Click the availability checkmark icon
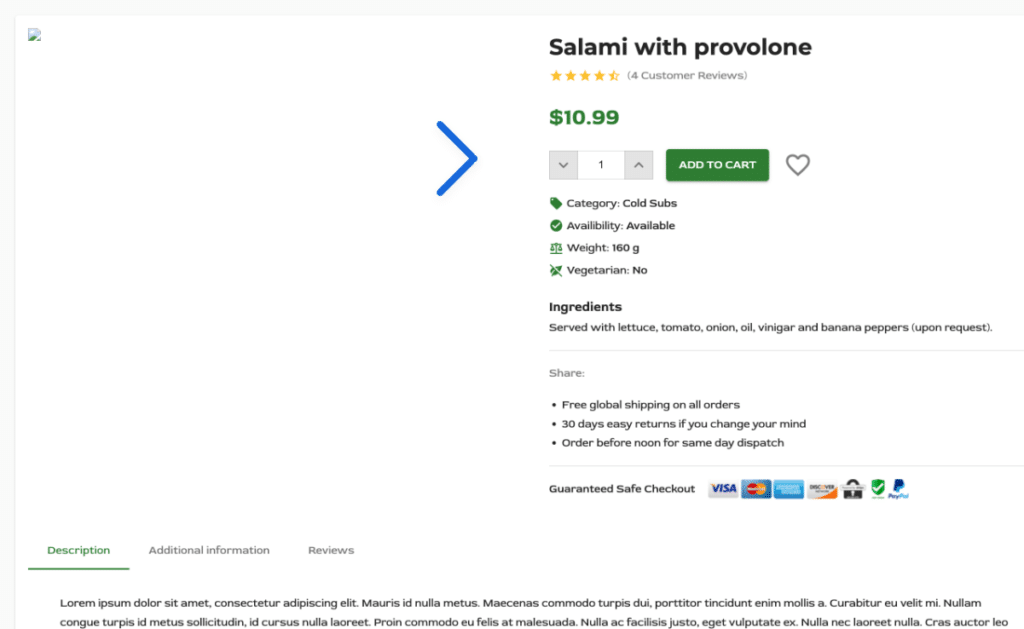Screen dimensions: 1024x629 [556, 225]
